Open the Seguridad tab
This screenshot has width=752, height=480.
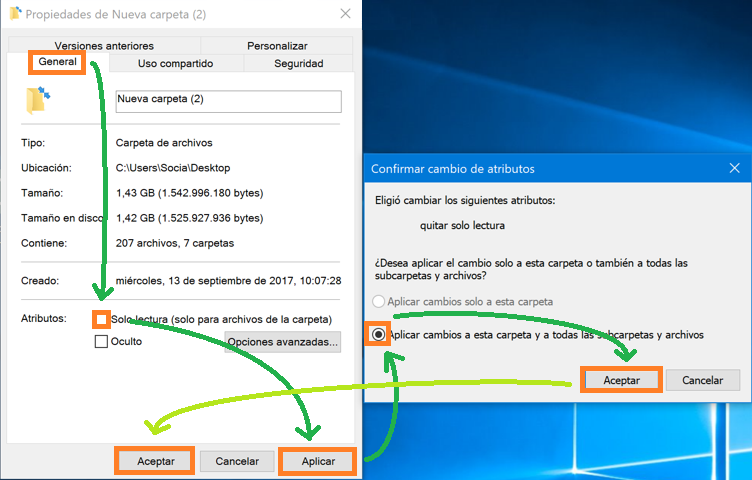tap(298, 63)
